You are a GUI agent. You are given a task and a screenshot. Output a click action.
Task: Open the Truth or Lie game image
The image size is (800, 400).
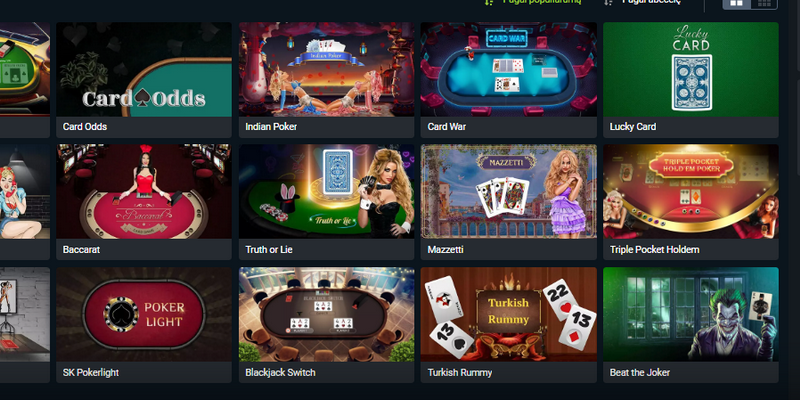click(x=327, y=191)
